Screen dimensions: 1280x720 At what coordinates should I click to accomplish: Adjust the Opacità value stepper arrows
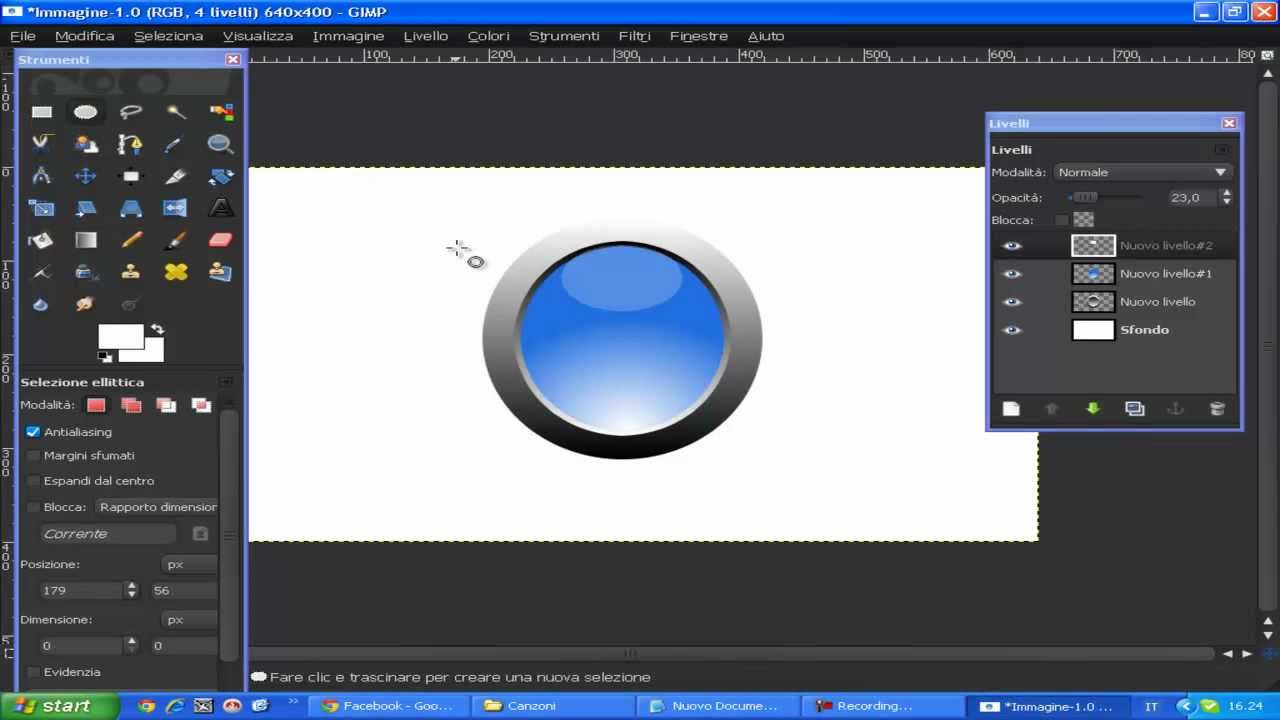[1227, 198]
